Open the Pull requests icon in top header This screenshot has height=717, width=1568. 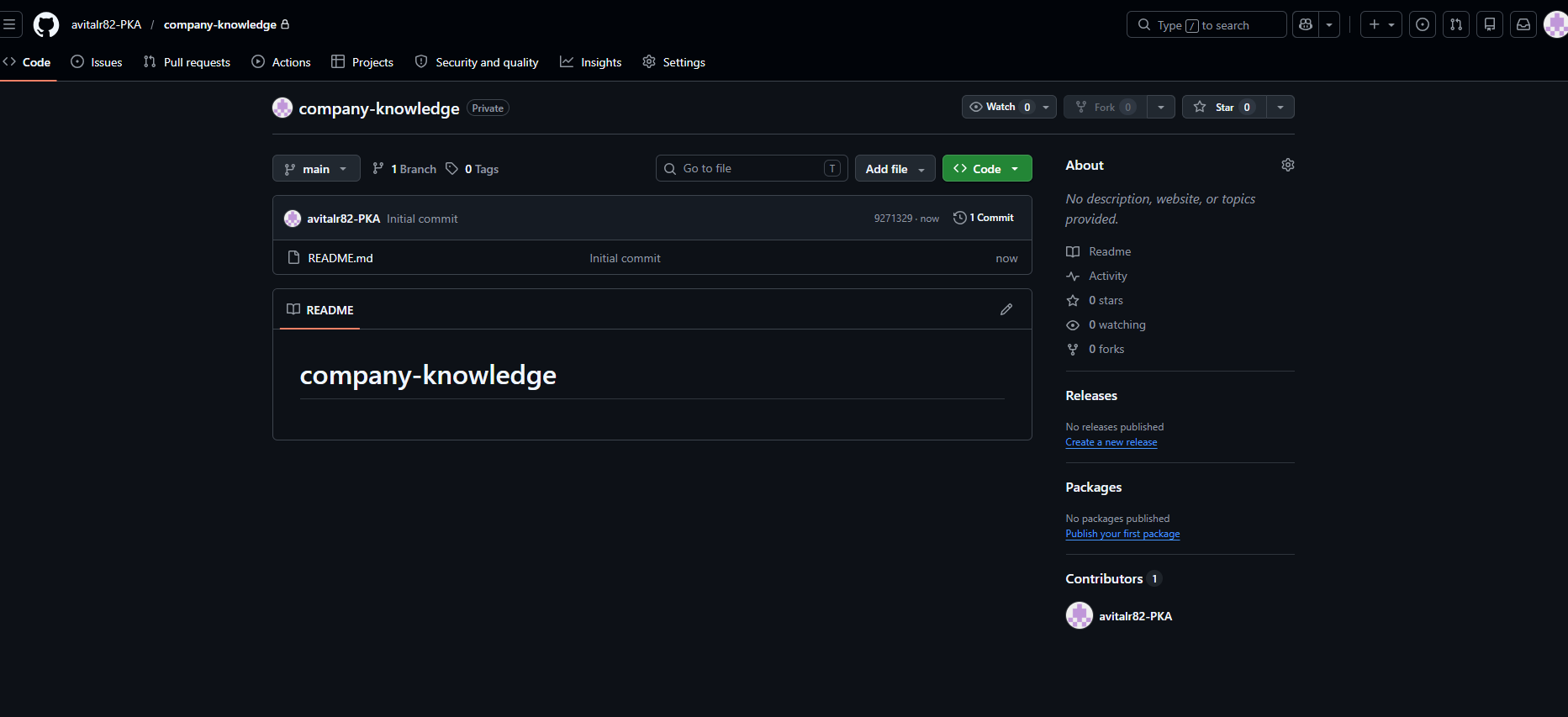point(1456,25)
